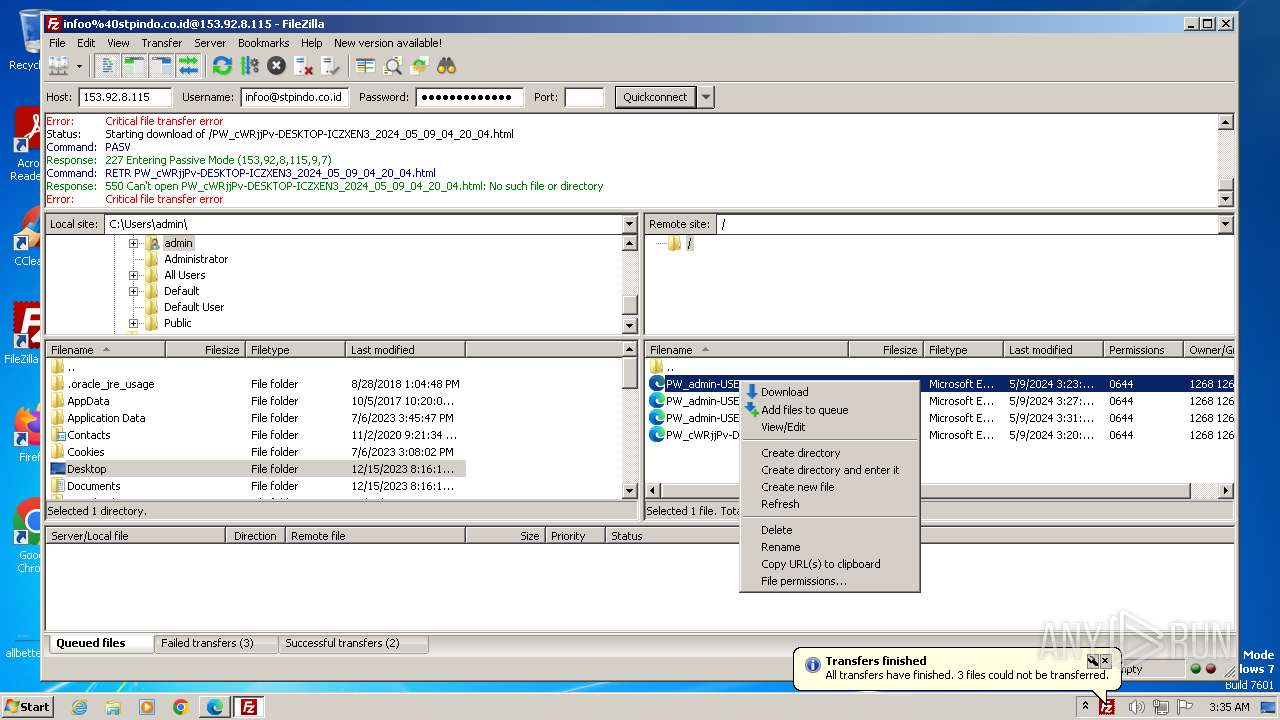Open Quickconnect history dropdown
The width and height of the screenshot is (1280, 720).
click(706, 97)
